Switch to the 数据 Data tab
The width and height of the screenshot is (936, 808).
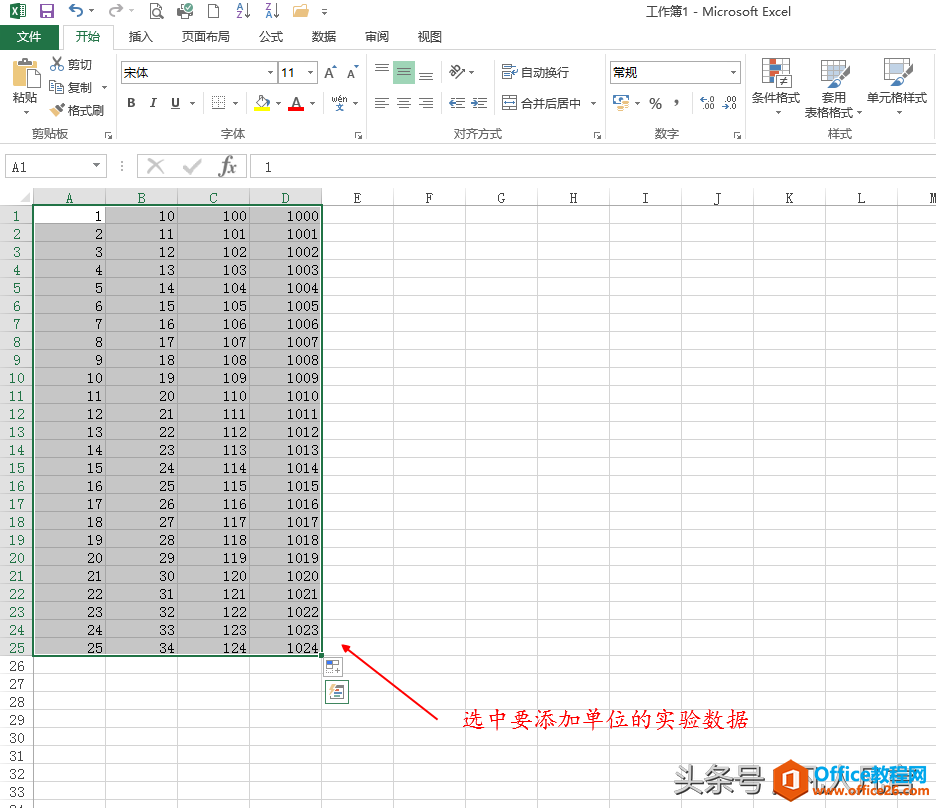click(x=324, y=36)
